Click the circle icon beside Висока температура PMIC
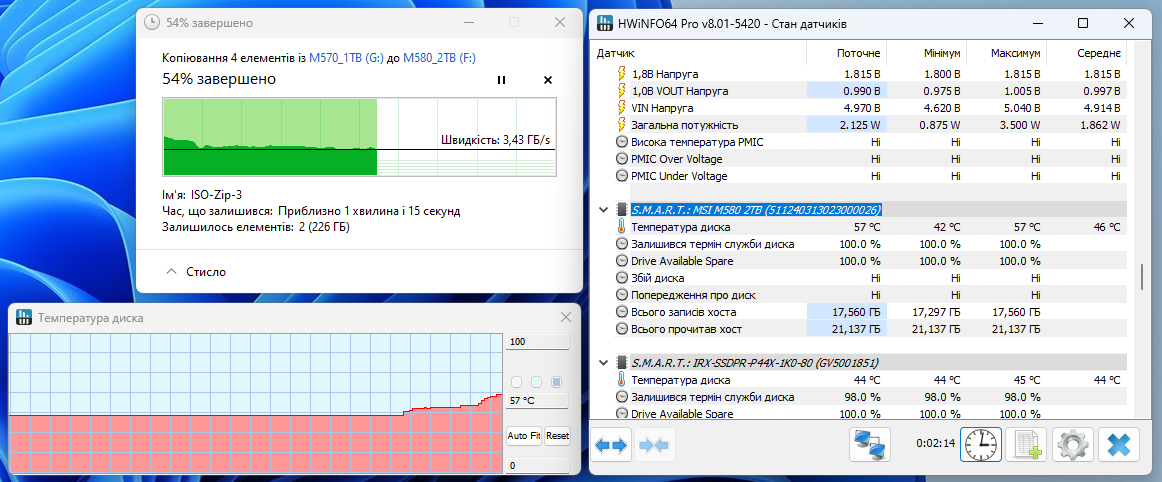 622,142
